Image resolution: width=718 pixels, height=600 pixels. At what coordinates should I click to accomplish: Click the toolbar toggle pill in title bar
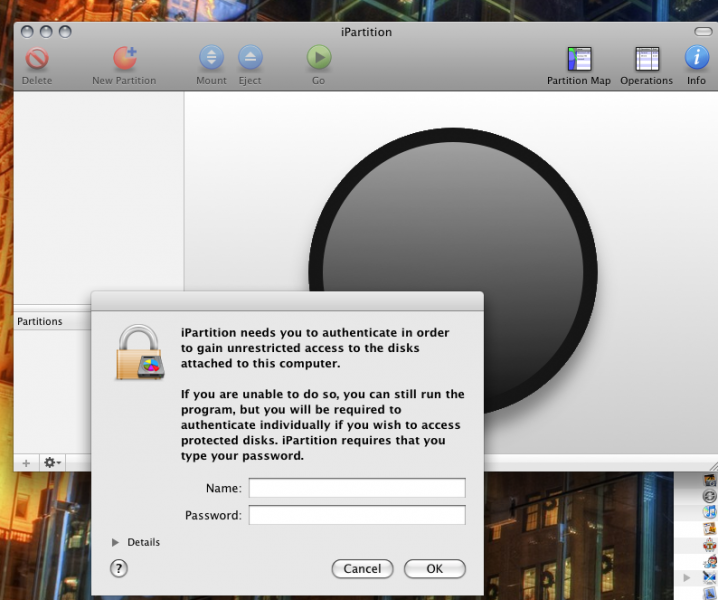tap(702, 32)
